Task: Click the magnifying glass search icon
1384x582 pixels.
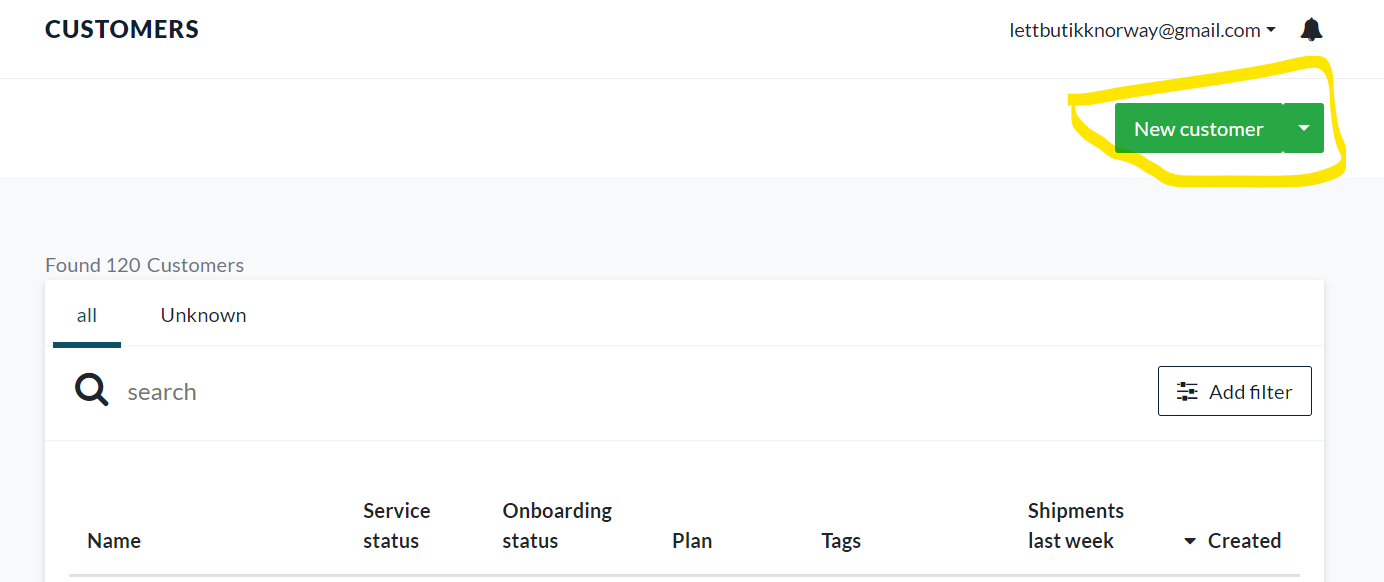Action: pyautogui.click(x=92, y=390)
